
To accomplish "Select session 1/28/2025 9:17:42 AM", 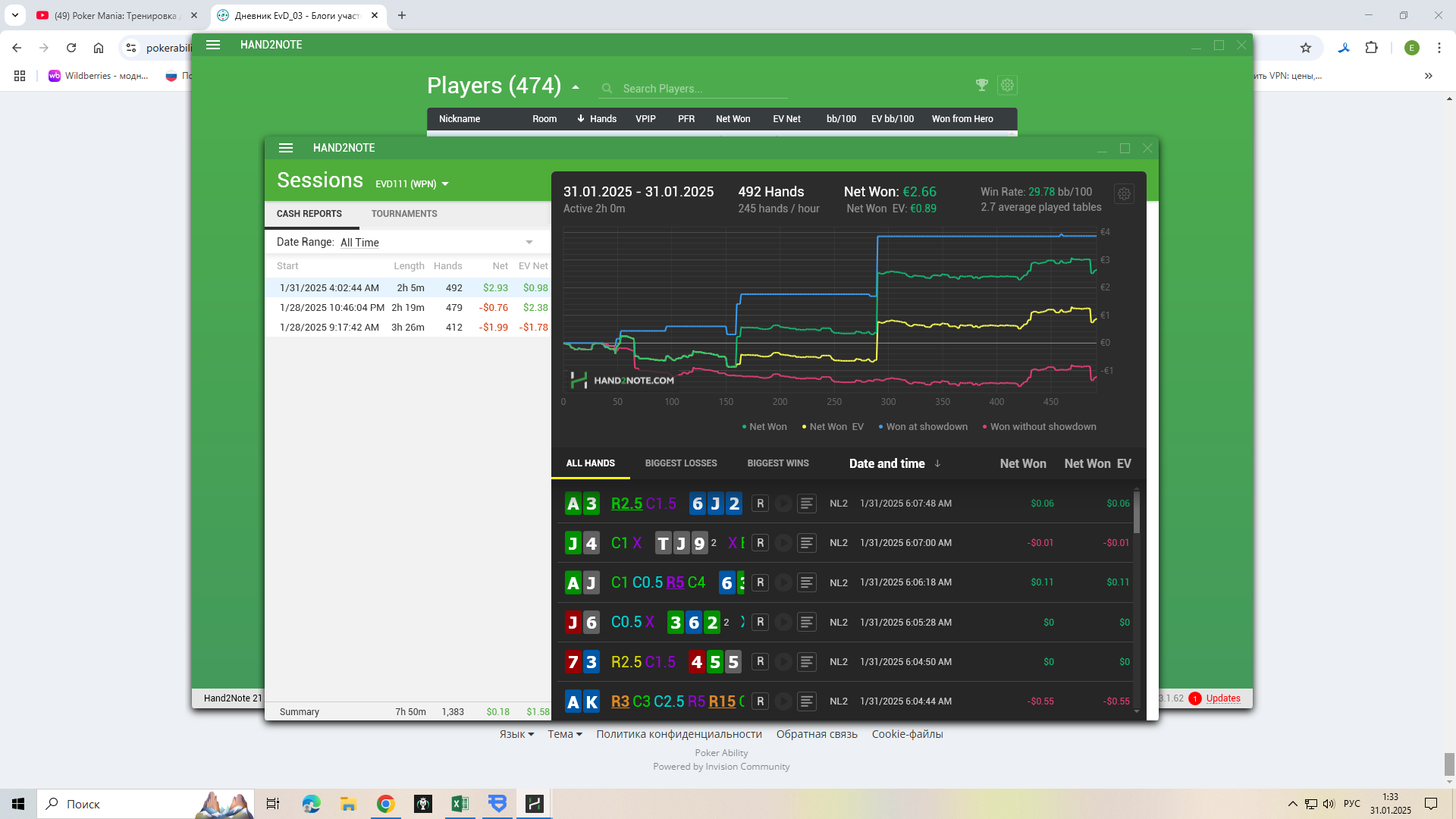I will pyautogui.click(x=408, y=328).
